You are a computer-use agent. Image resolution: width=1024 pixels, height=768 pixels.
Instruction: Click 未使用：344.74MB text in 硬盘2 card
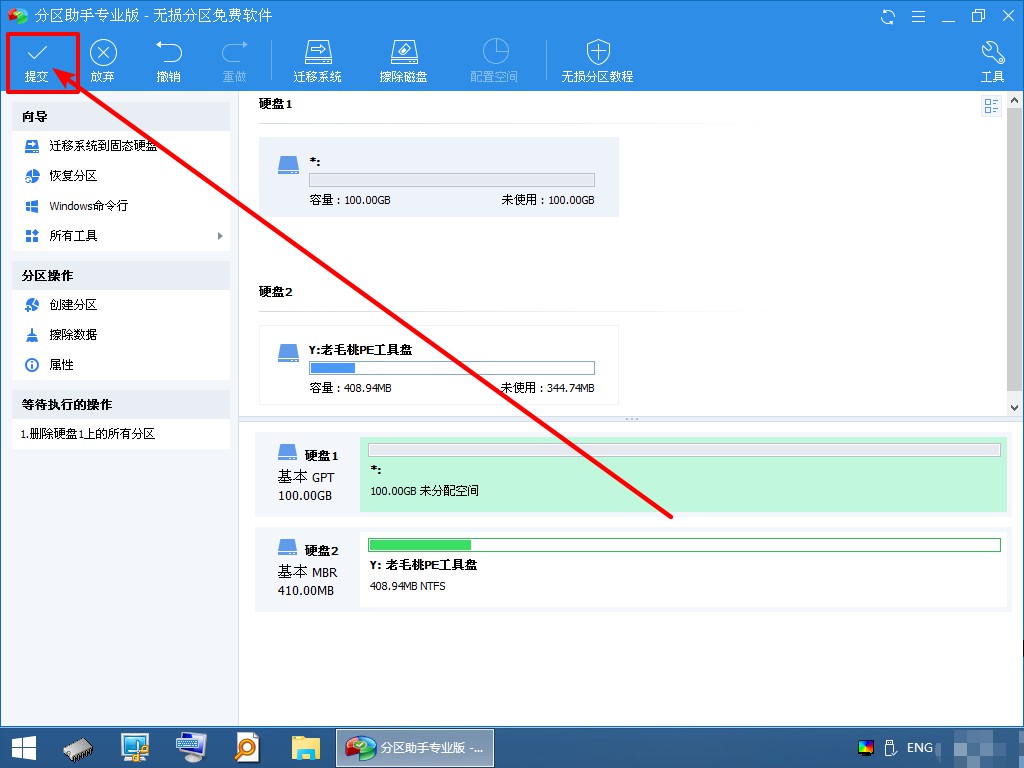pyautogui.click(x=548, y=388)
